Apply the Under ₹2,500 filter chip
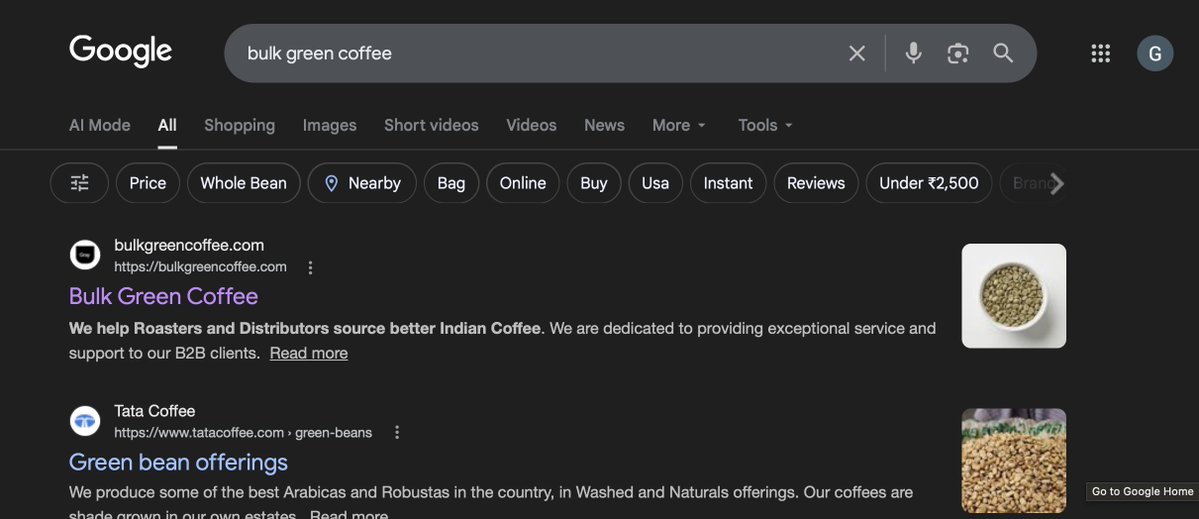 tap(928, 183)
